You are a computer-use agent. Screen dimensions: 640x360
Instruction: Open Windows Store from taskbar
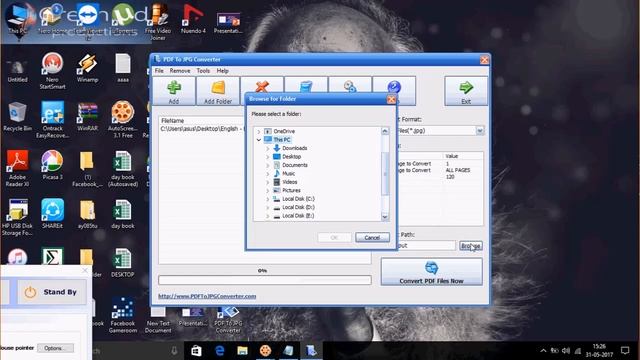click(x=196, y=351)
